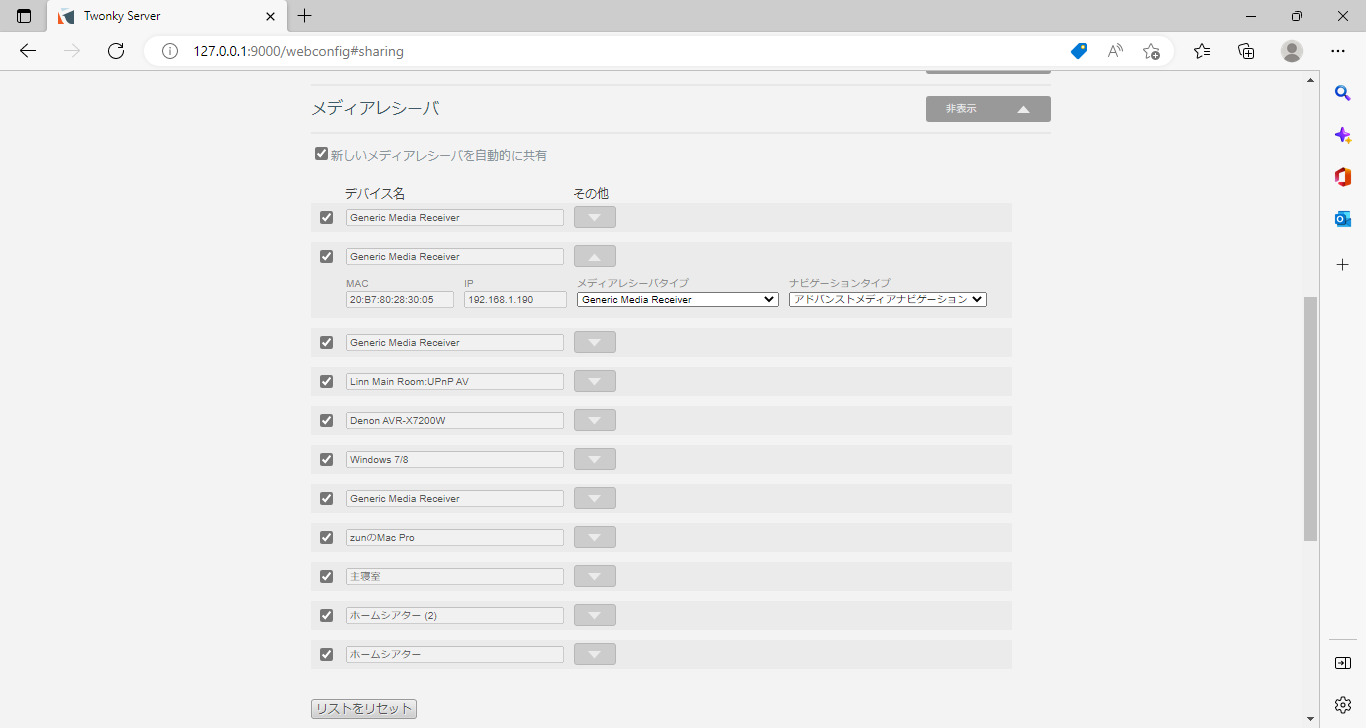This screenshot has width=1366, height=728.
Task: Open the Favorites list
Action: pyautogui.click(x=1202, y=51)
